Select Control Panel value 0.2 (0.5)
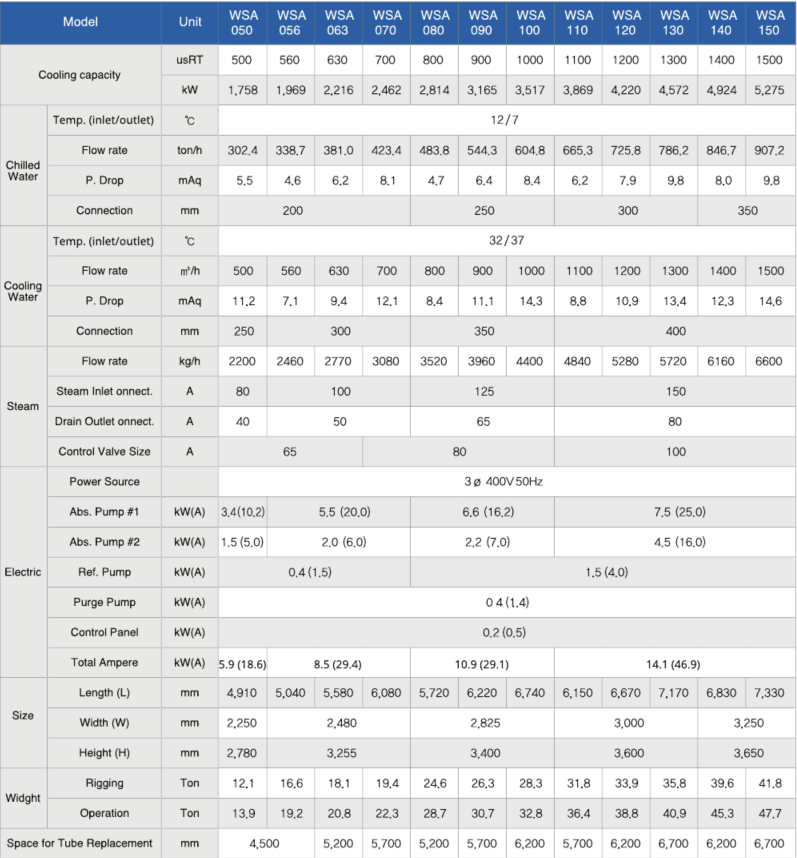This screenshot has height=858, width=797. [505, 633]
